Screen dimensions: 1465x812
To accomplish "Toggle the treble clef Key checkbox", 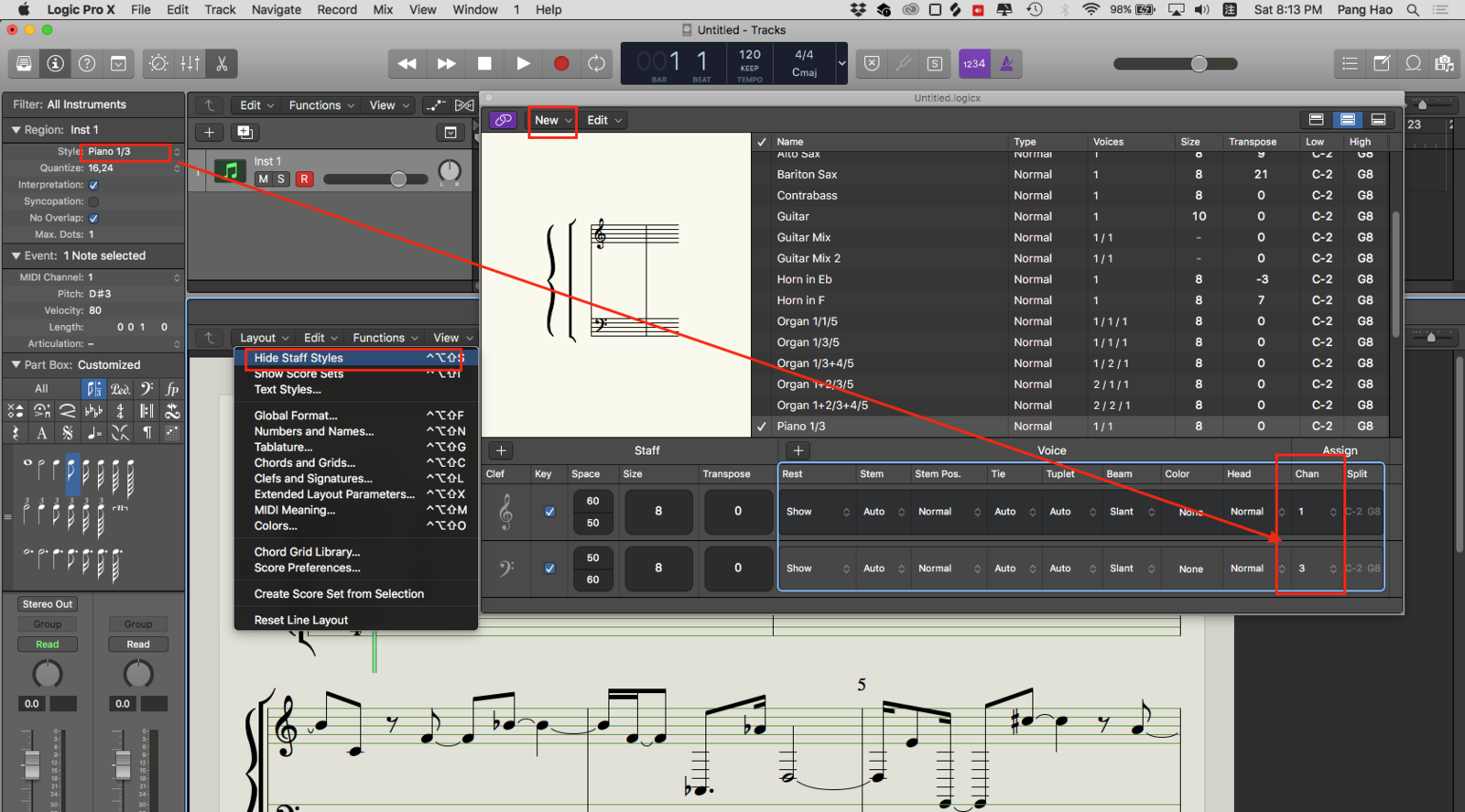I will point(549,512).
